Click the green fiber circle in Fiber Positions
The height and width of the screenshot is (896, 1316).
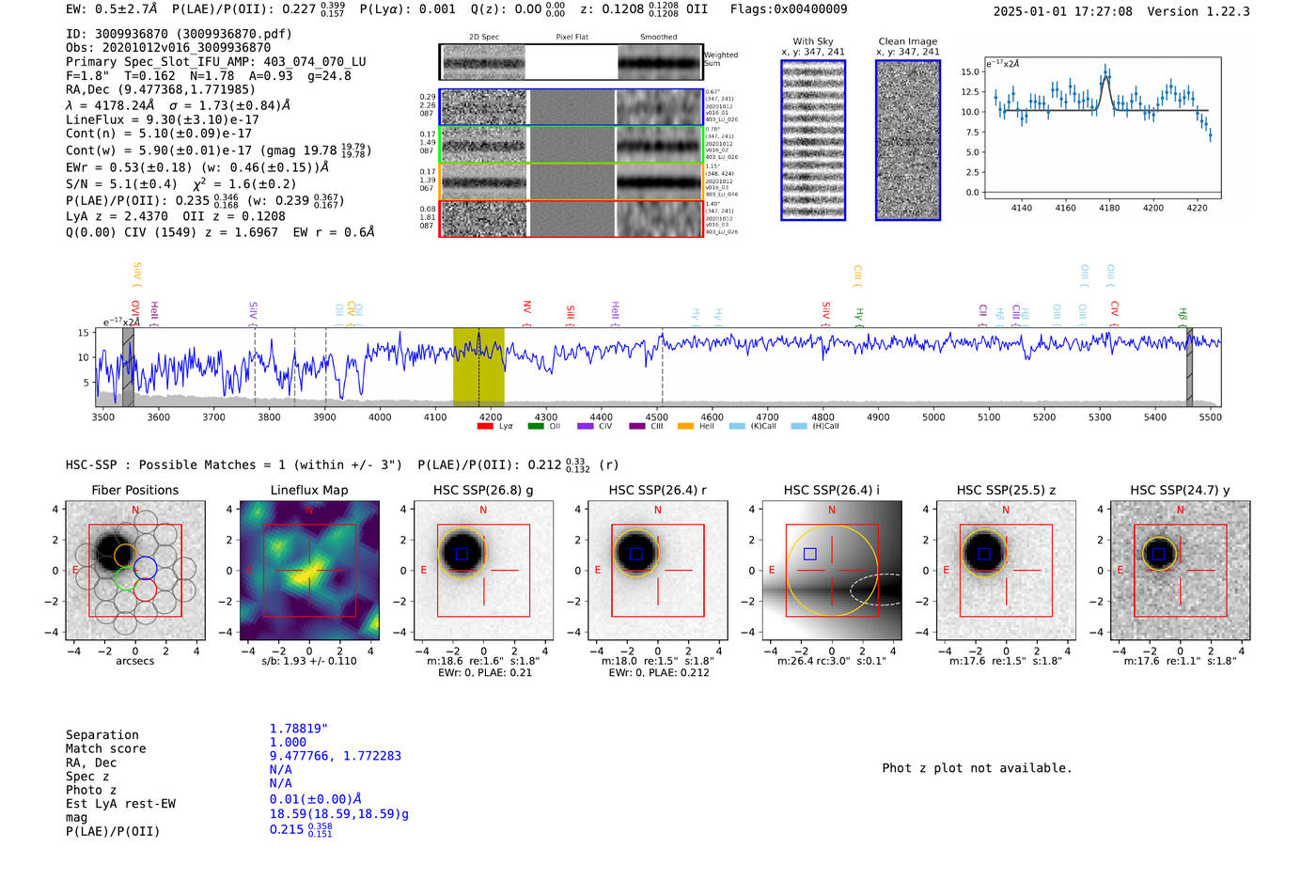[125, 579]
